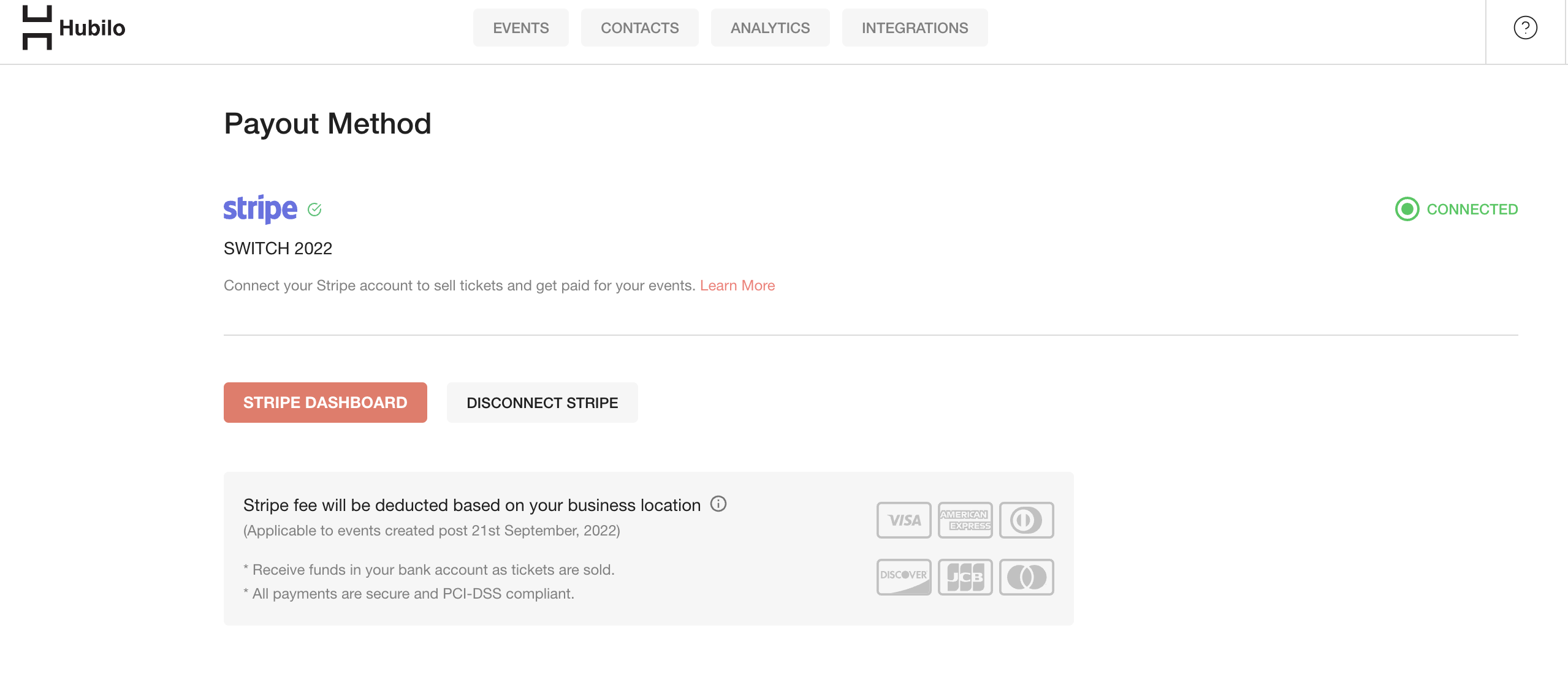The image size is (1568, 685).
Task: Click the Discover card icon
Action: pos(904,577)
